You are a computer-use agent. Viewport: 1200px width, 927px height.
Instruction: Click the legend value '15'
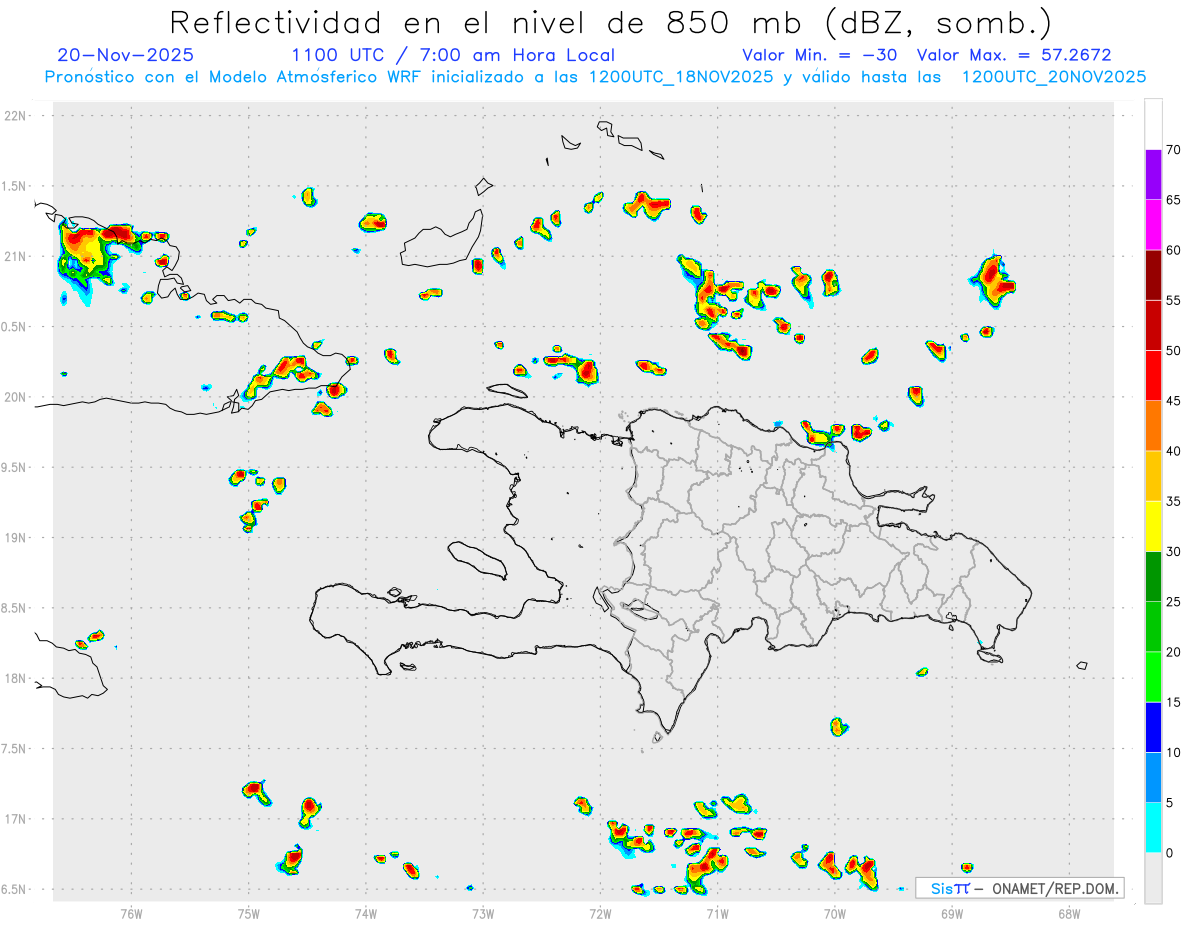pos(1173,702)
